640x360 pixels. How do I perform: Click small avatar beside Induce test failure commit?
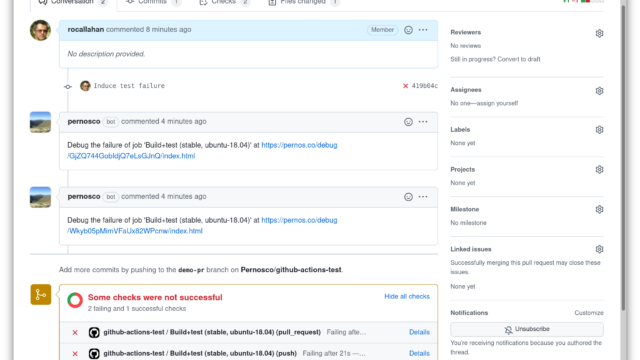(x=85, y=86)
